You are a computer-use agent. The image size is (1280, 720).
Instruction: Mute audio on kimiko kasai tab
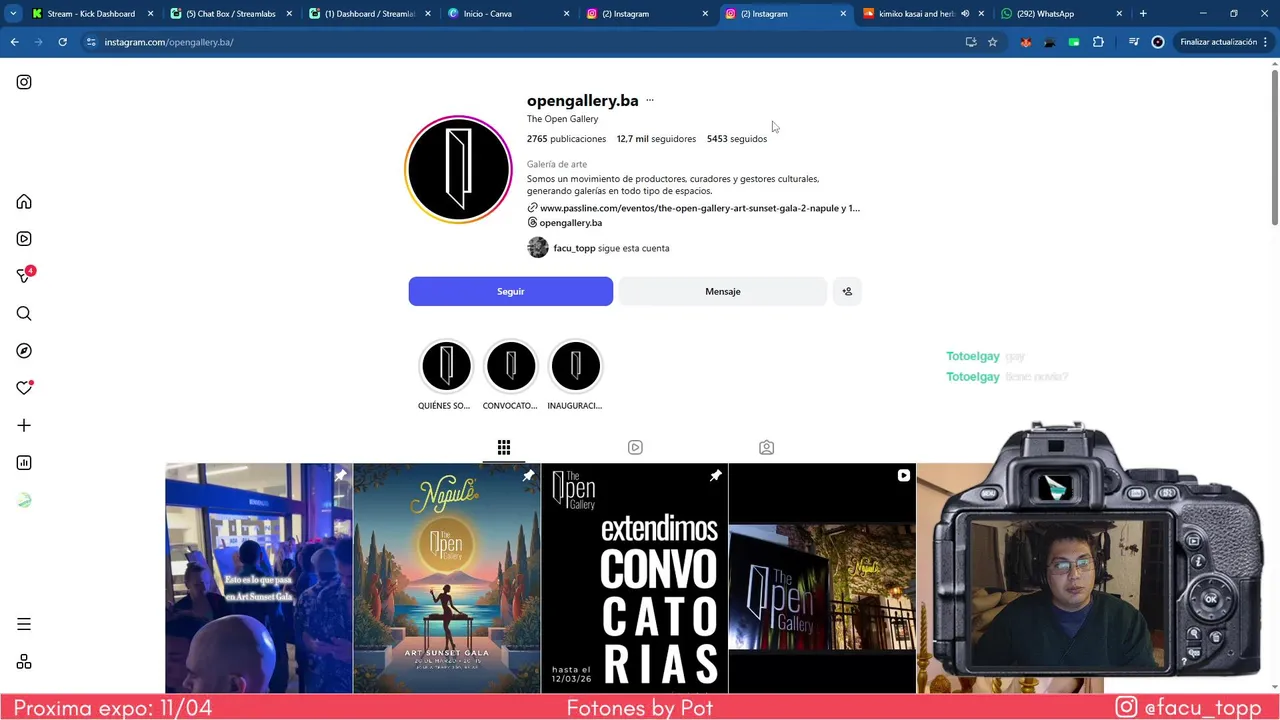965,14
